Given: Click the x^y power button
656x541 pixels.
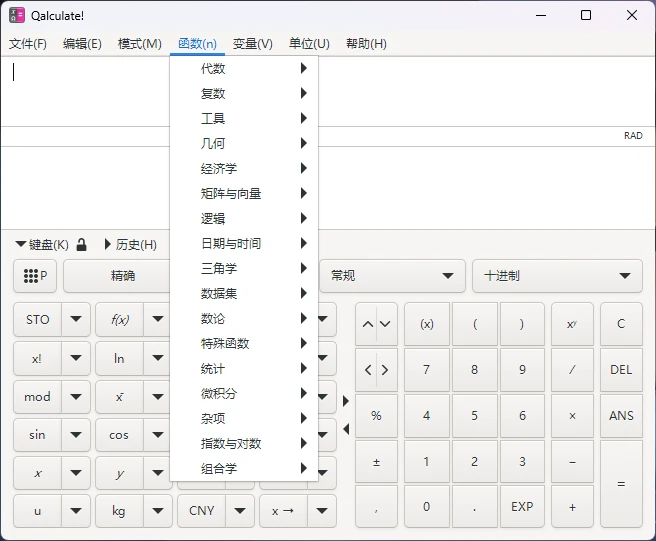Looking at the screenshot, I should point(572,324).
